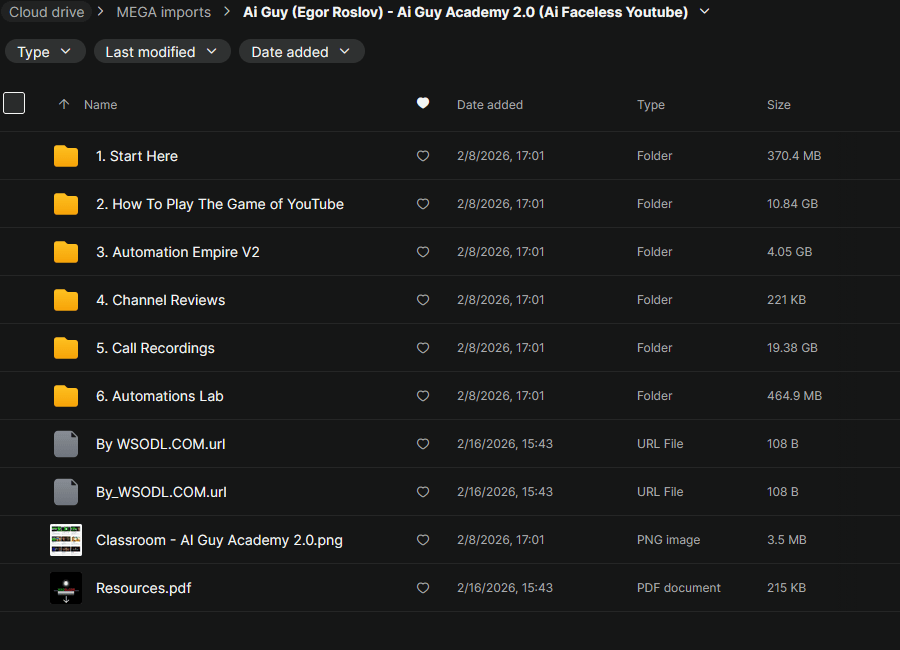The height and width of the screenshot is (650, 900).
Task: Sort by the Size column header
Action: pyautogui.click(x=778, y=105)
